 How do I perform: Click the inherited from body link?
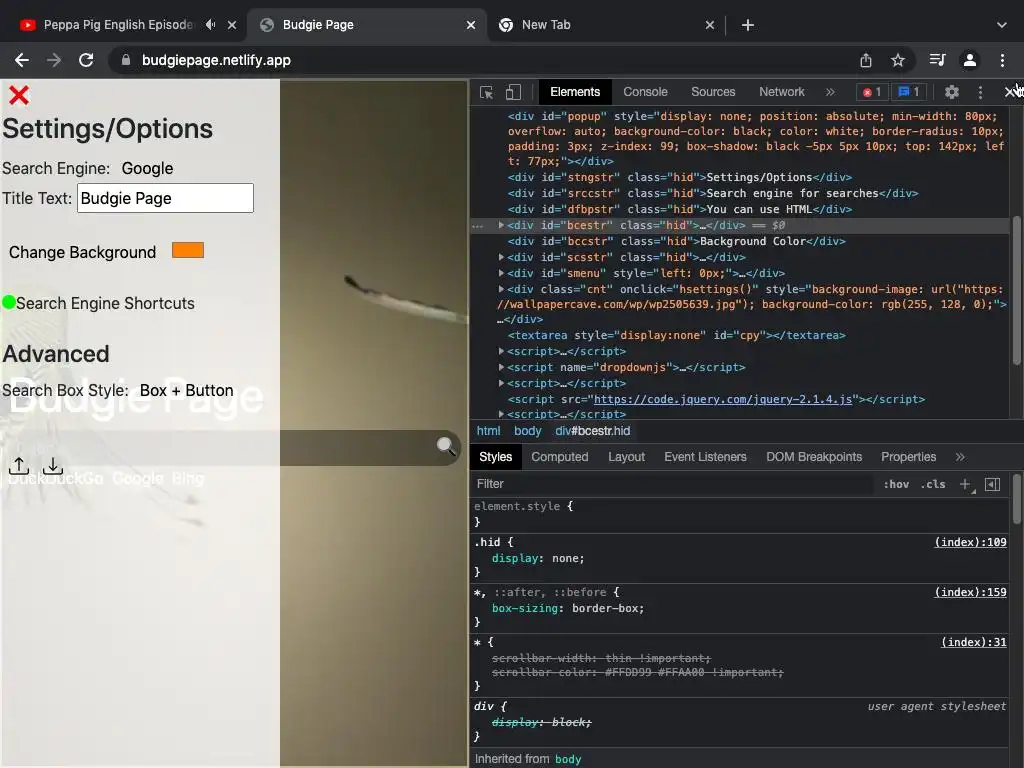point(568,759)
